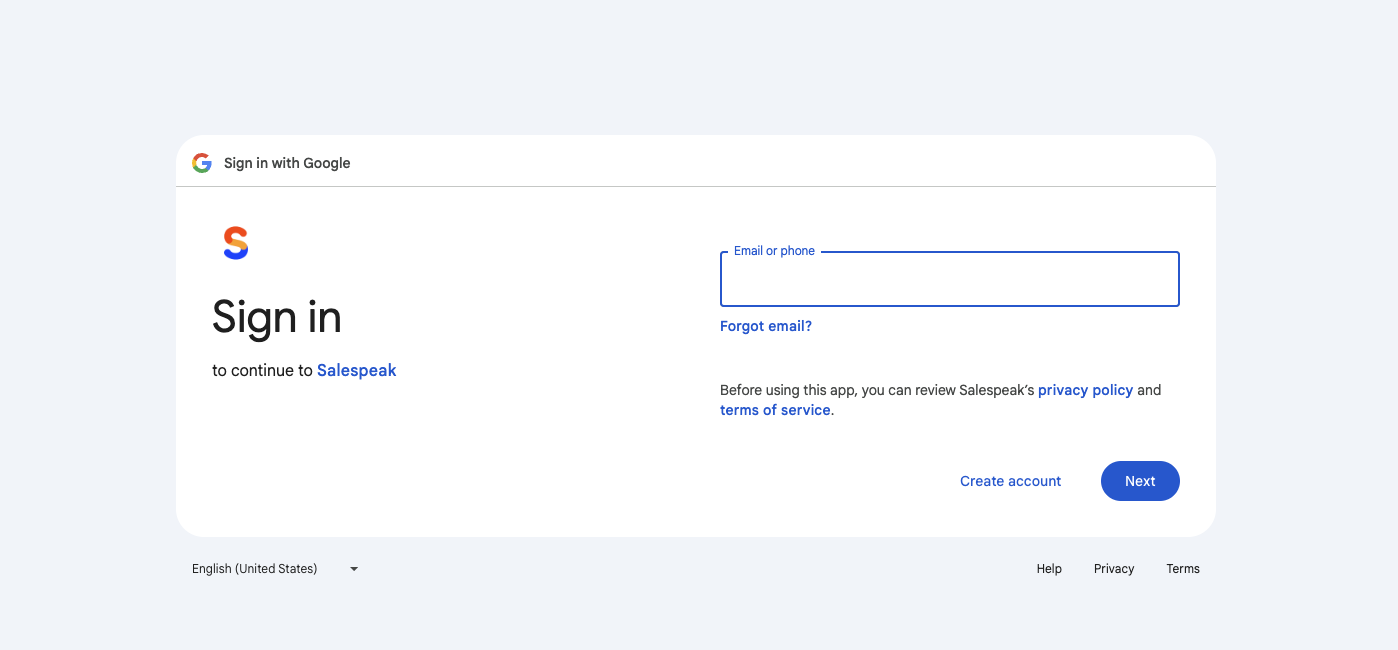
Task: Open the terms of service link
Action: coord(775,410)
